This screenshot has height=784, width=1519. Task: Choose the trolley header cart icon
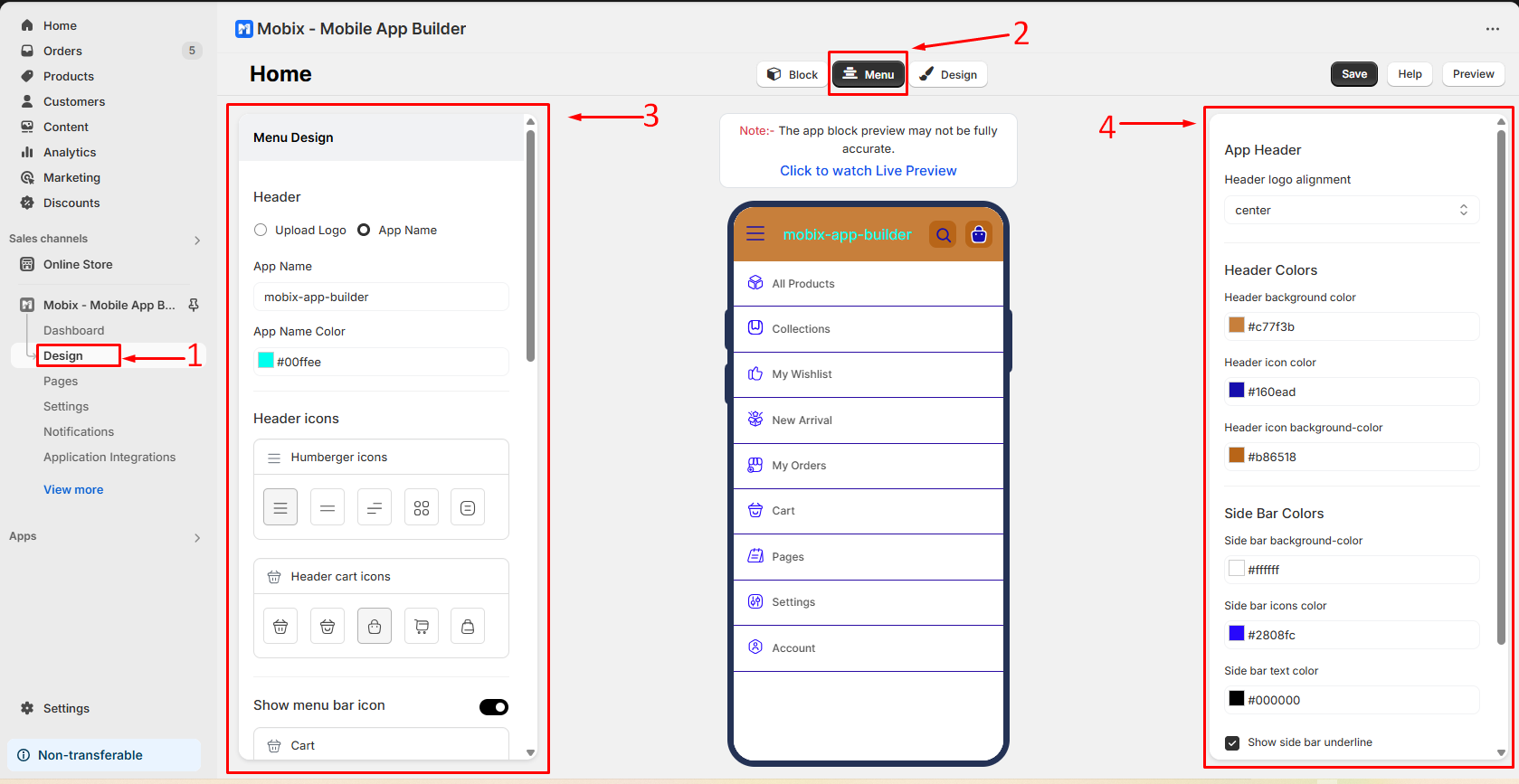(422, 626)
